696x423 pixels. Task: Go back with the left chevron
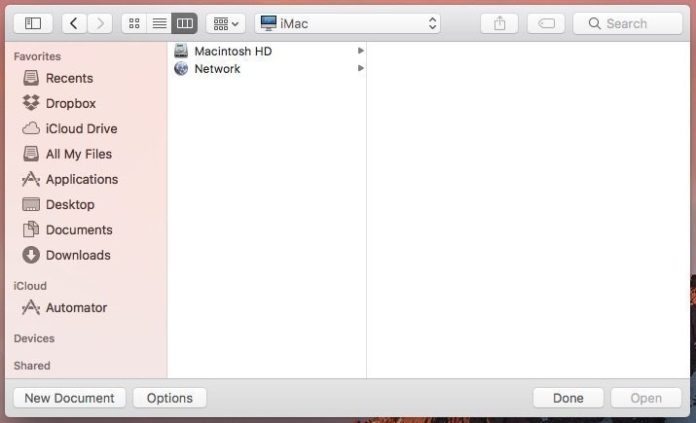point(74,24)
